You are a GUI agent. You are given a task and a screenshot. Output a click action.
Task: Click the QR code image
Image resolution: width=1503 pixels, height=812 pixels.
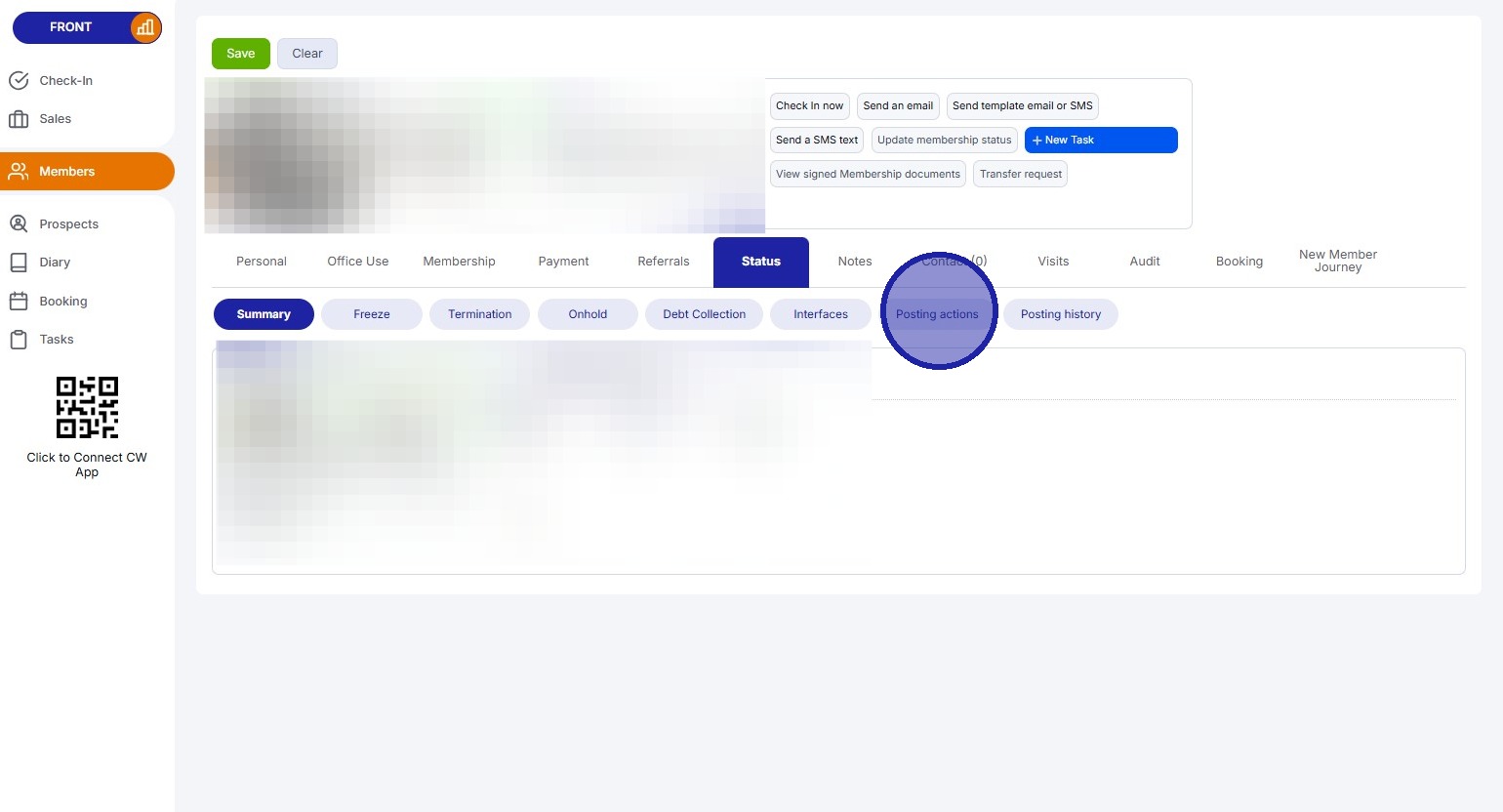tap(87, 407)
